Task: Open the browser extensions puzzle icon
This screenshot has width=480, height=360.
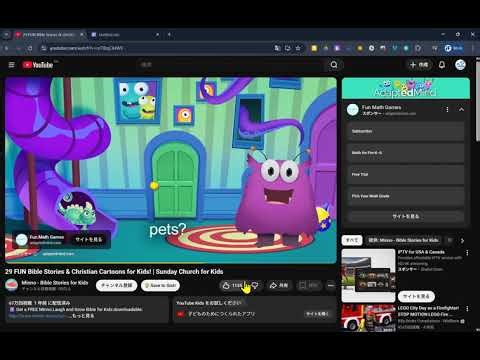Action: [x=418, y=48]
